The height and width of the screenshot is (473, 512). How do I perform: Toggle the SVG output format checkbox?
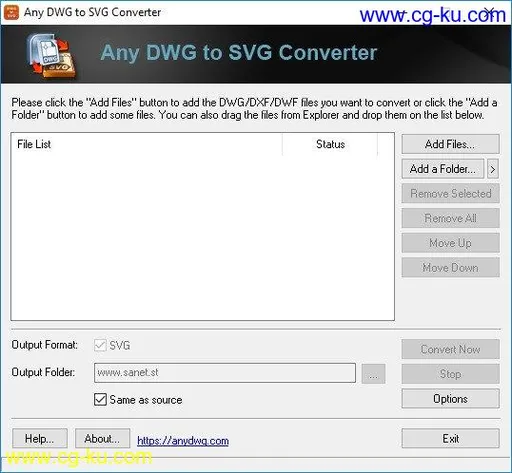pos(100,345)
